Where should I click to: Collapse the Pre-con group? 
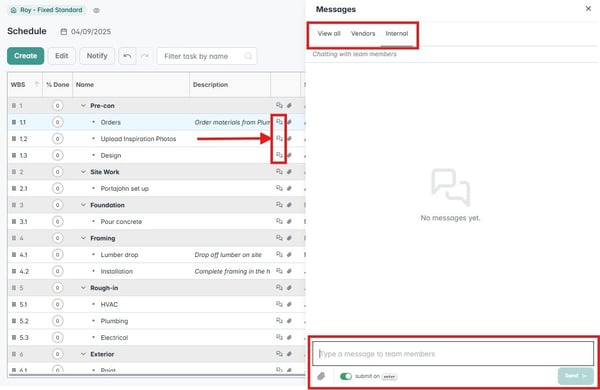[83, 106]
